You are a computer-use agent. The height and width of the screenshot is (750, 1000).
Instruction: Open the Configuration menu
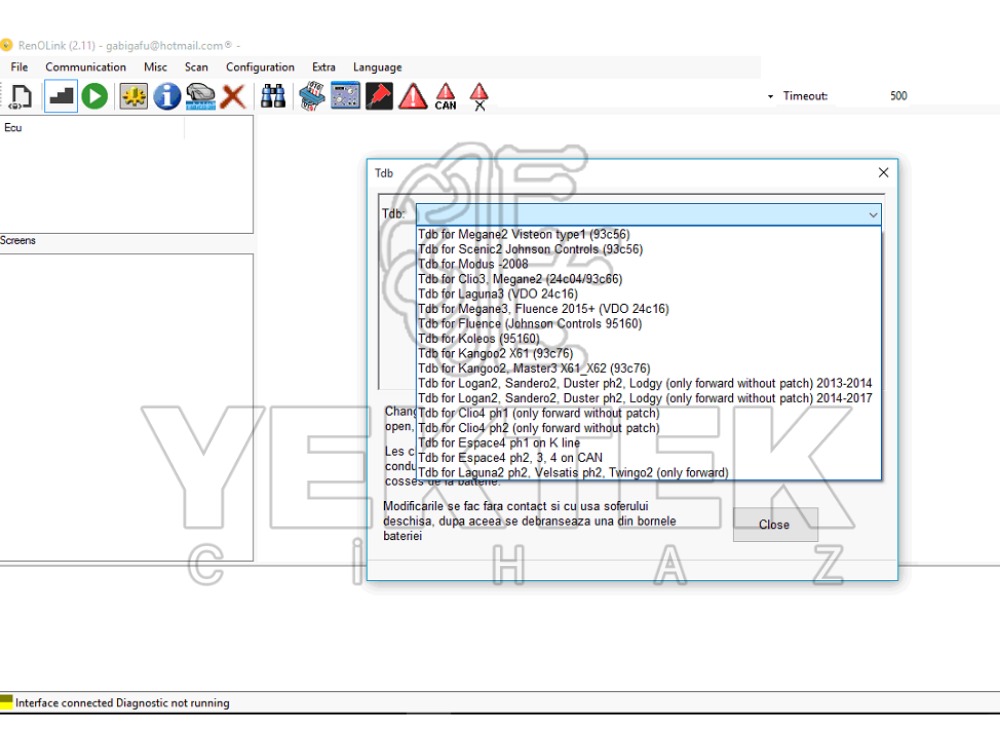(260, 67)
